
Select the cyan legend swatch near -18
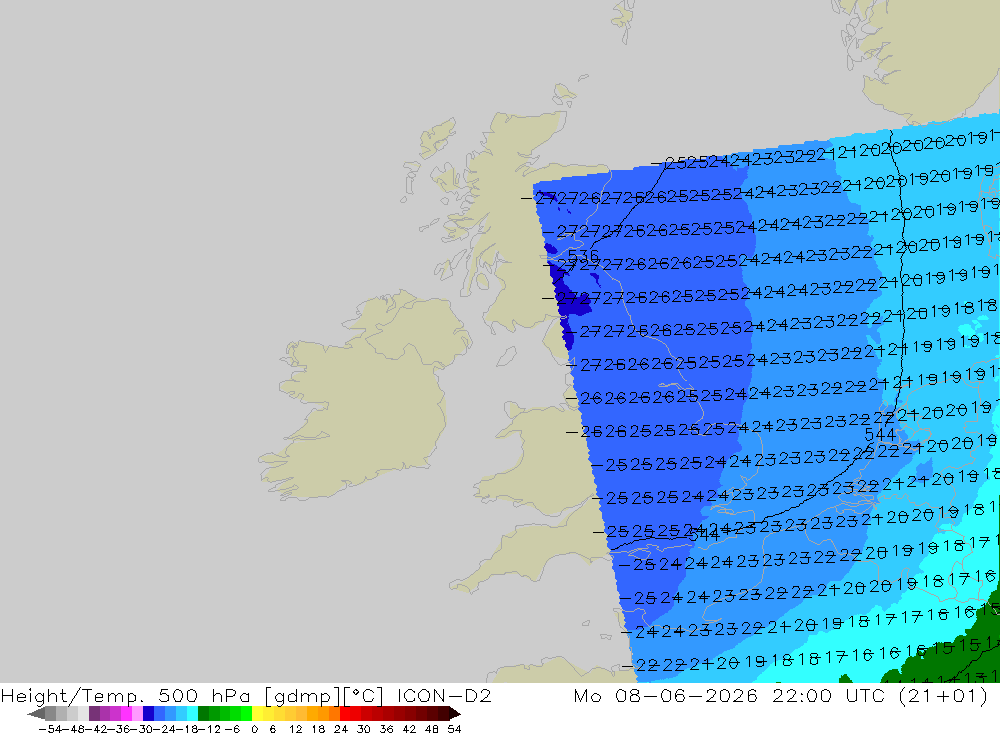point(192,714)
